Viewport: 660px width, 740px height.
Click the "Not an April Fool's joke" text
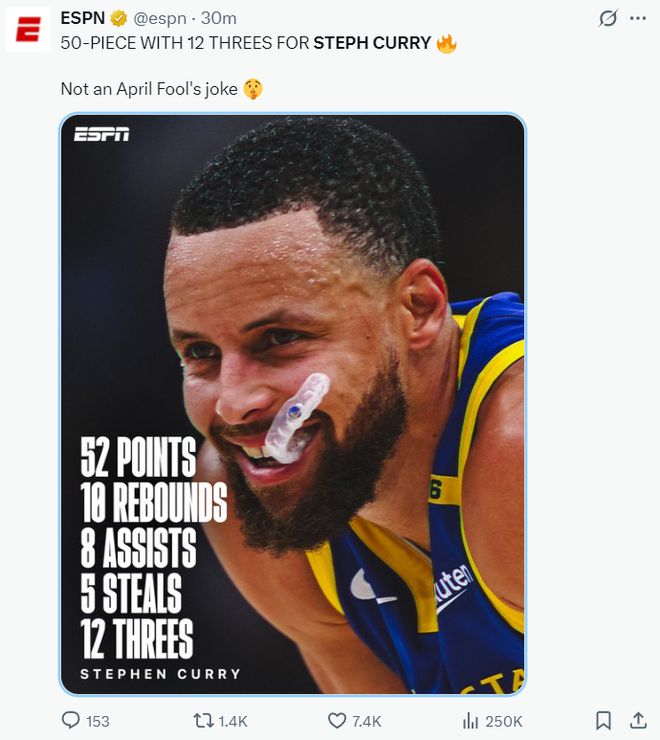coord(149,89)
